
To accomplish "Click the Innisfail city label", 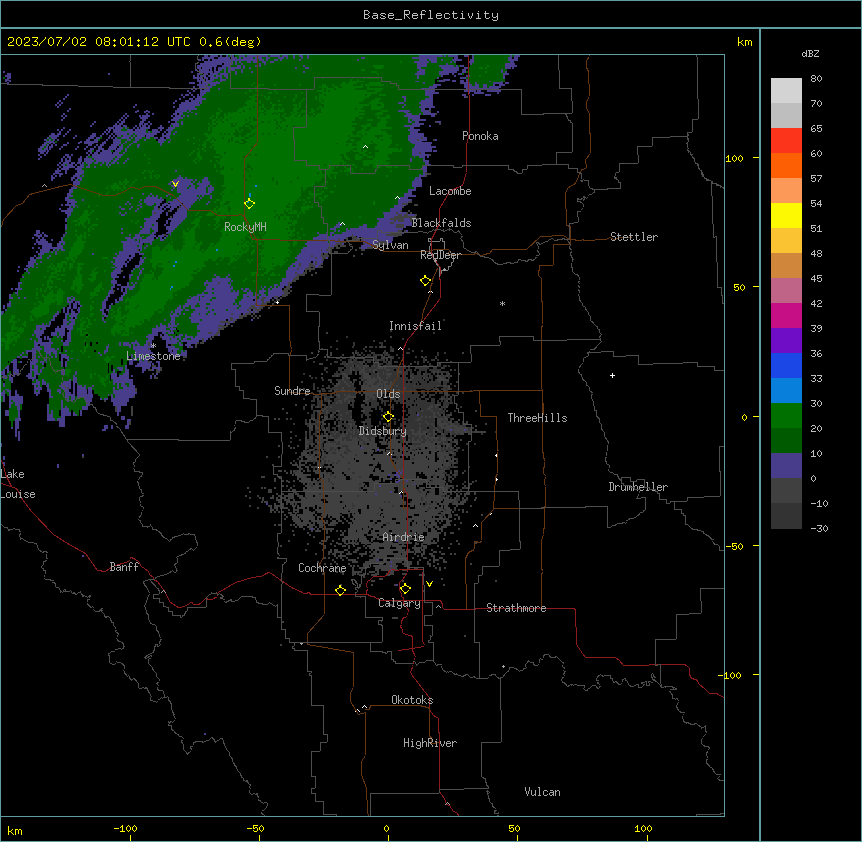I will pos(415,326).
